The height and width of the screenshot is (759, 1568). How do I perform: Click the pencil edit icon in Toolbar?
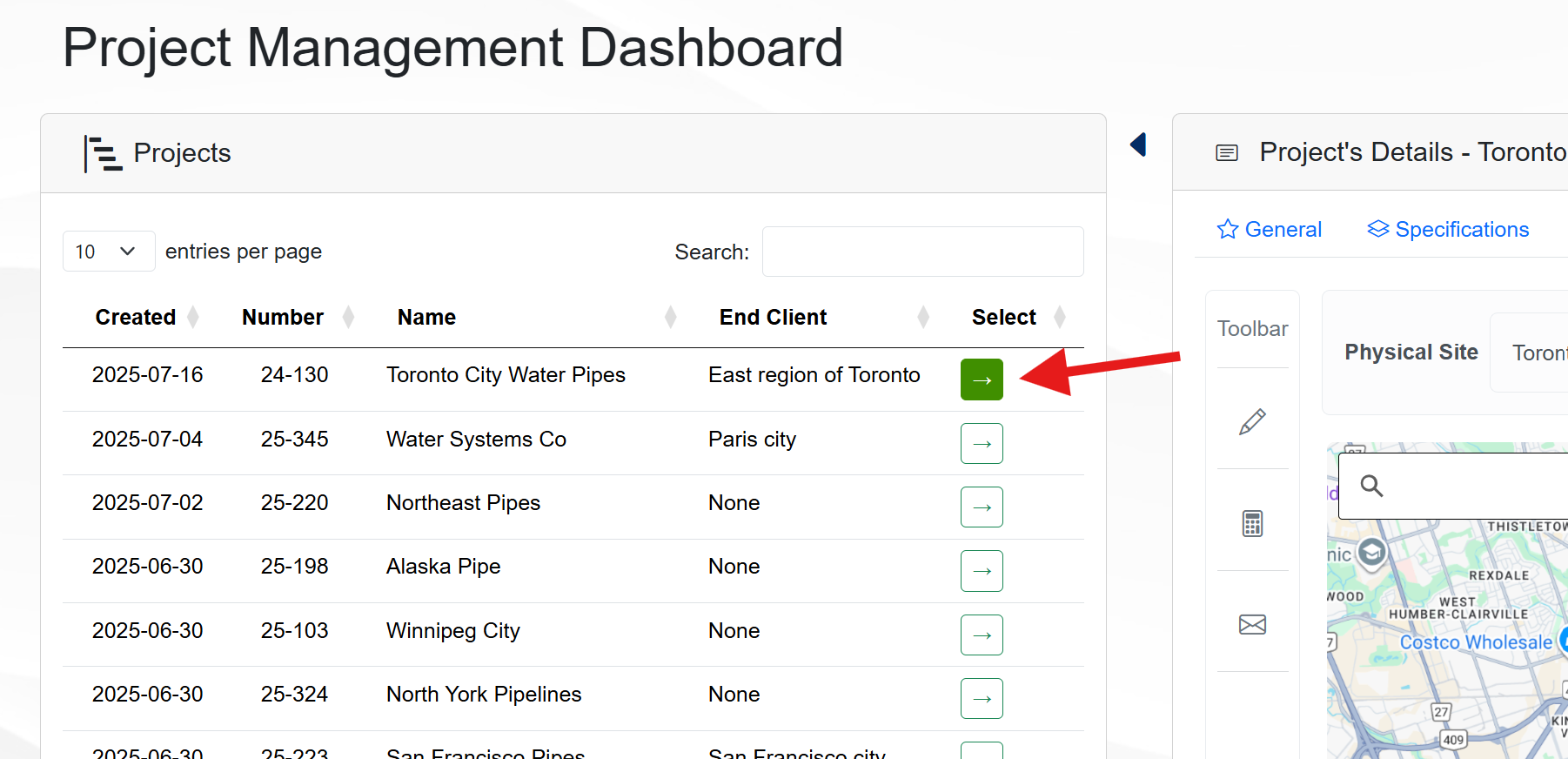[x=1252, y=422]
